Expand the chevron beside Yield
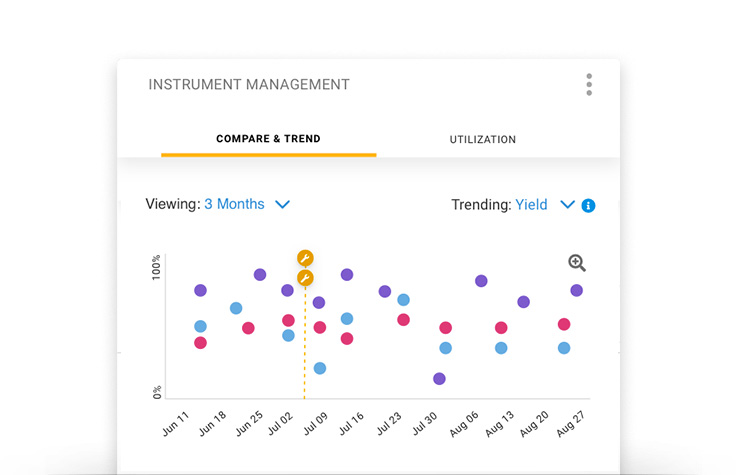This screenshot has height=475, width=736. [x=567, y=205]
